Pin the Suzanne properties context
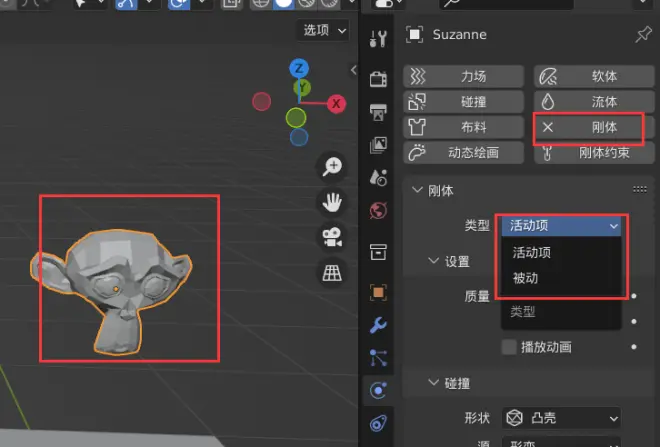 click(x=643, y=35)
